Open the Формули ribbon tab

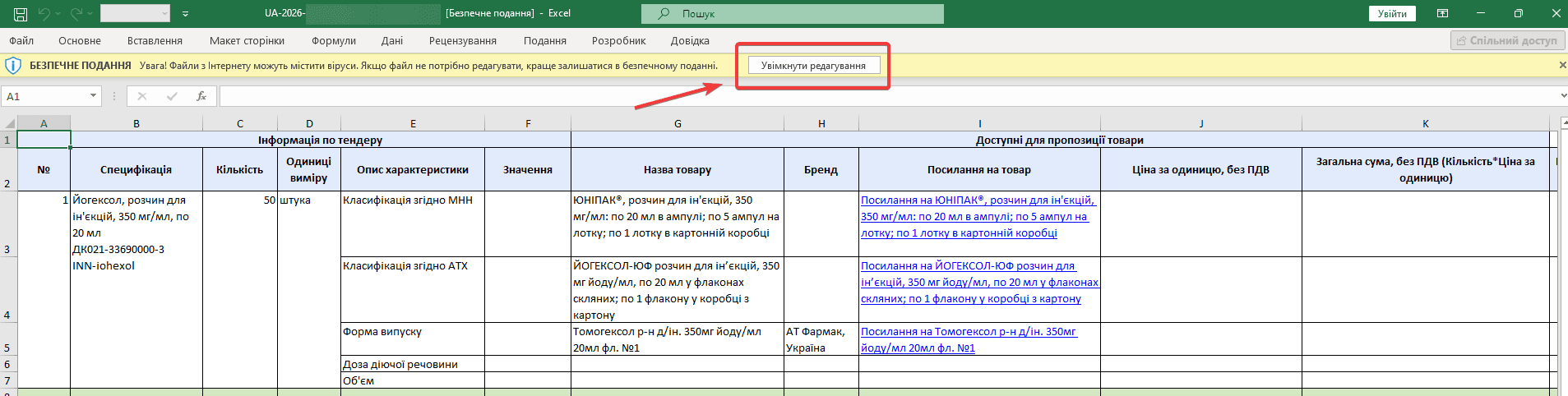(x=334, y=40)
